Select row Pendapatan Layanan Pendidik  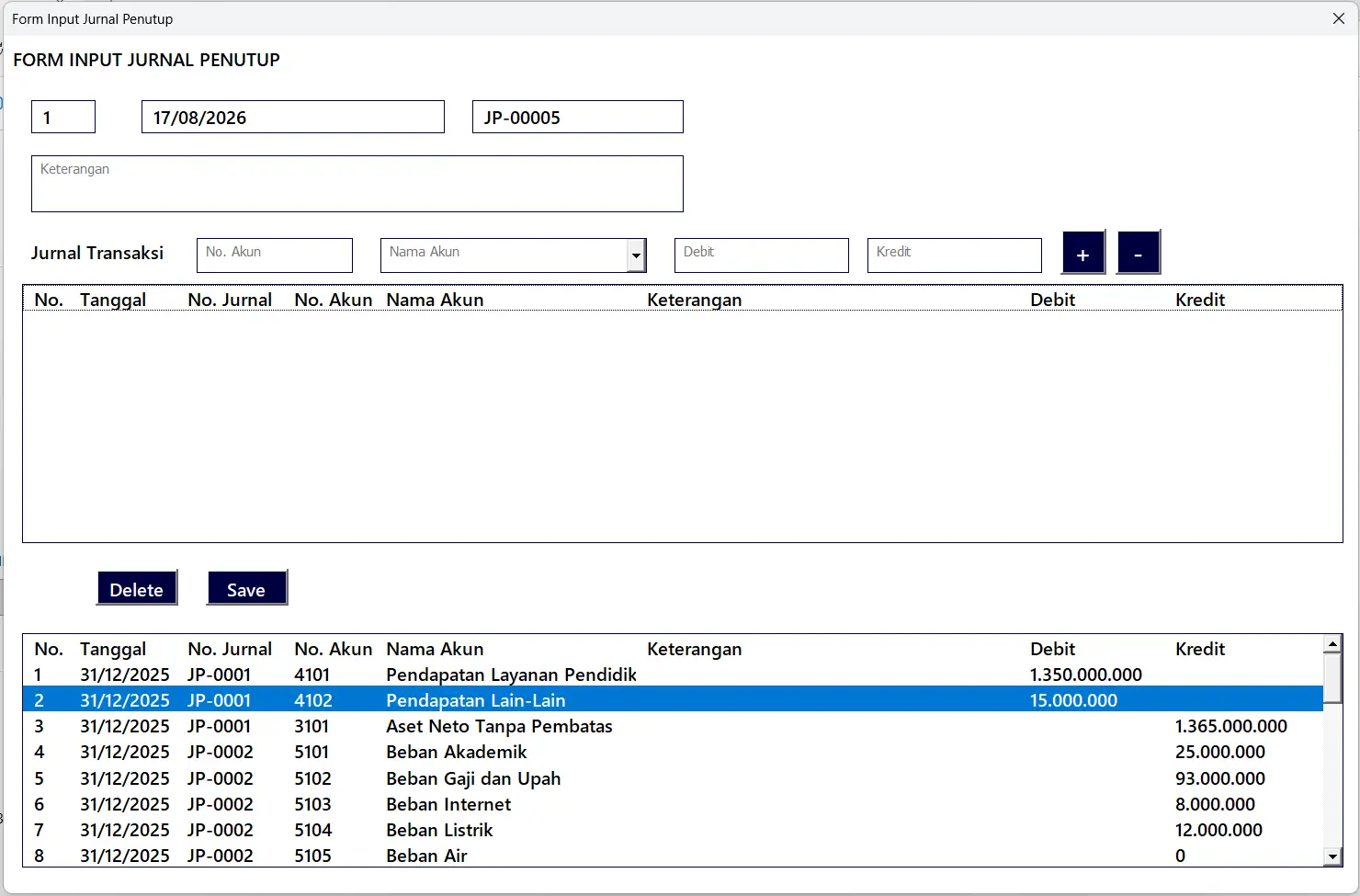(673, 675)
